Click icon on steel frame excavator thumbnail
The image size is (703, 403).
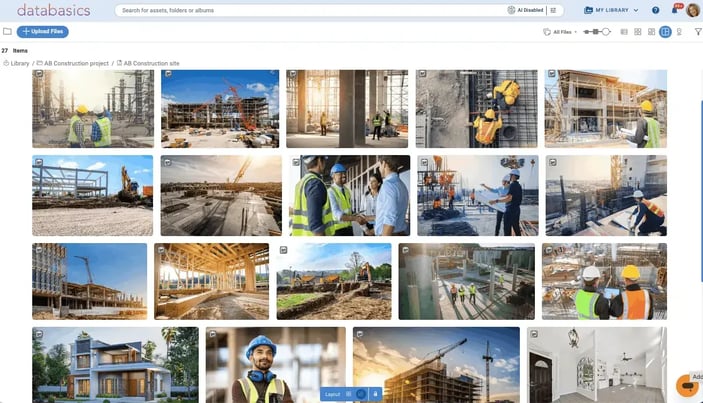pos(39,162)
